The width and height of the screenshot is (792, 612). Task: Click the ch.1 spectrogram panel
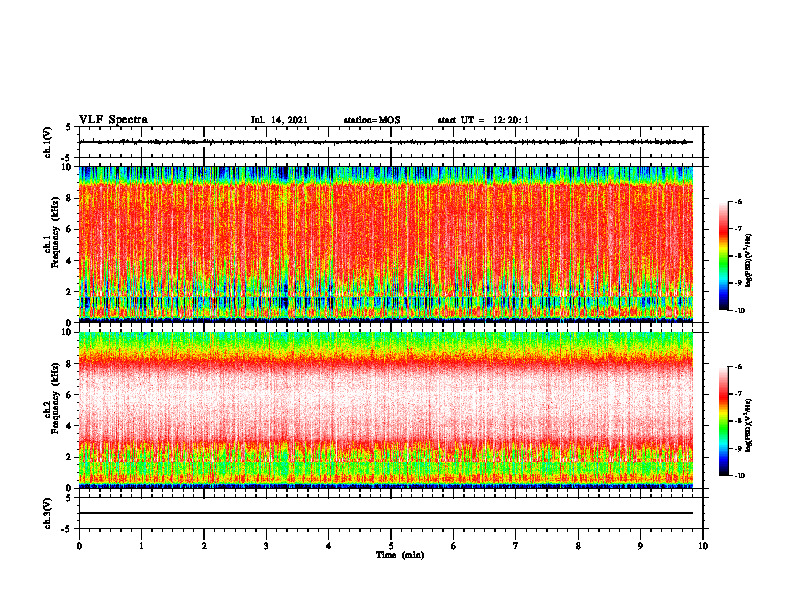coord(391,244)
